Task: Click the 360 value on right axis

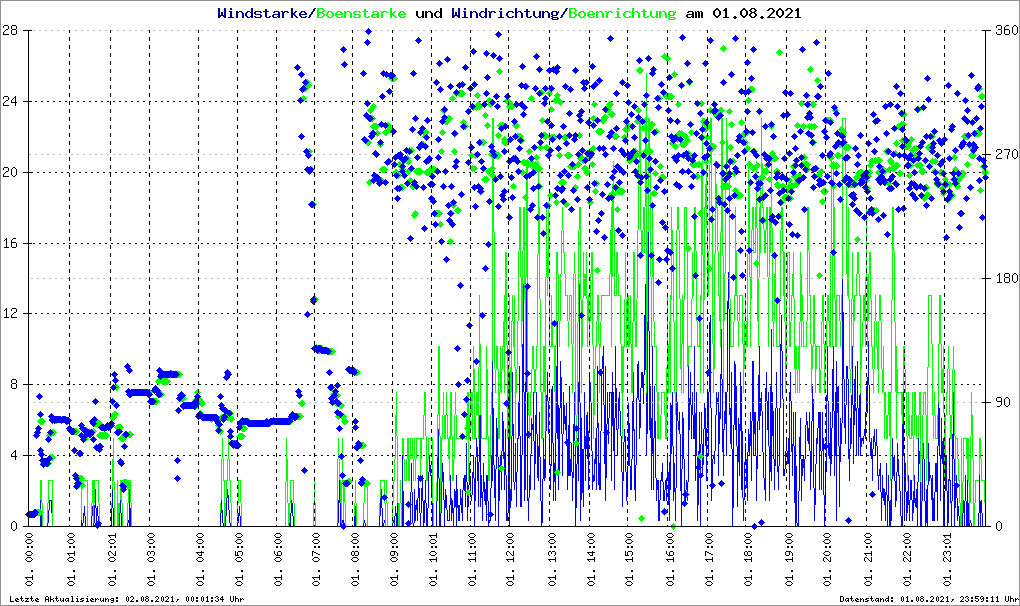Action: coord(1003,31)
